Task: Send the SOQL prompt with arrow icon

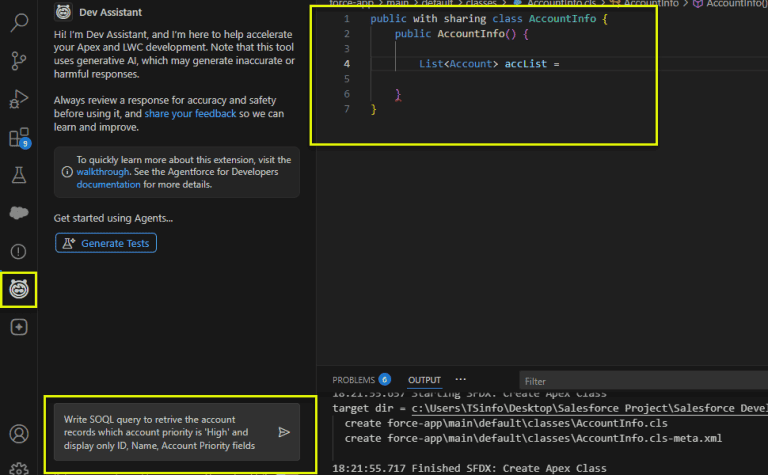Action: point(284,432)
